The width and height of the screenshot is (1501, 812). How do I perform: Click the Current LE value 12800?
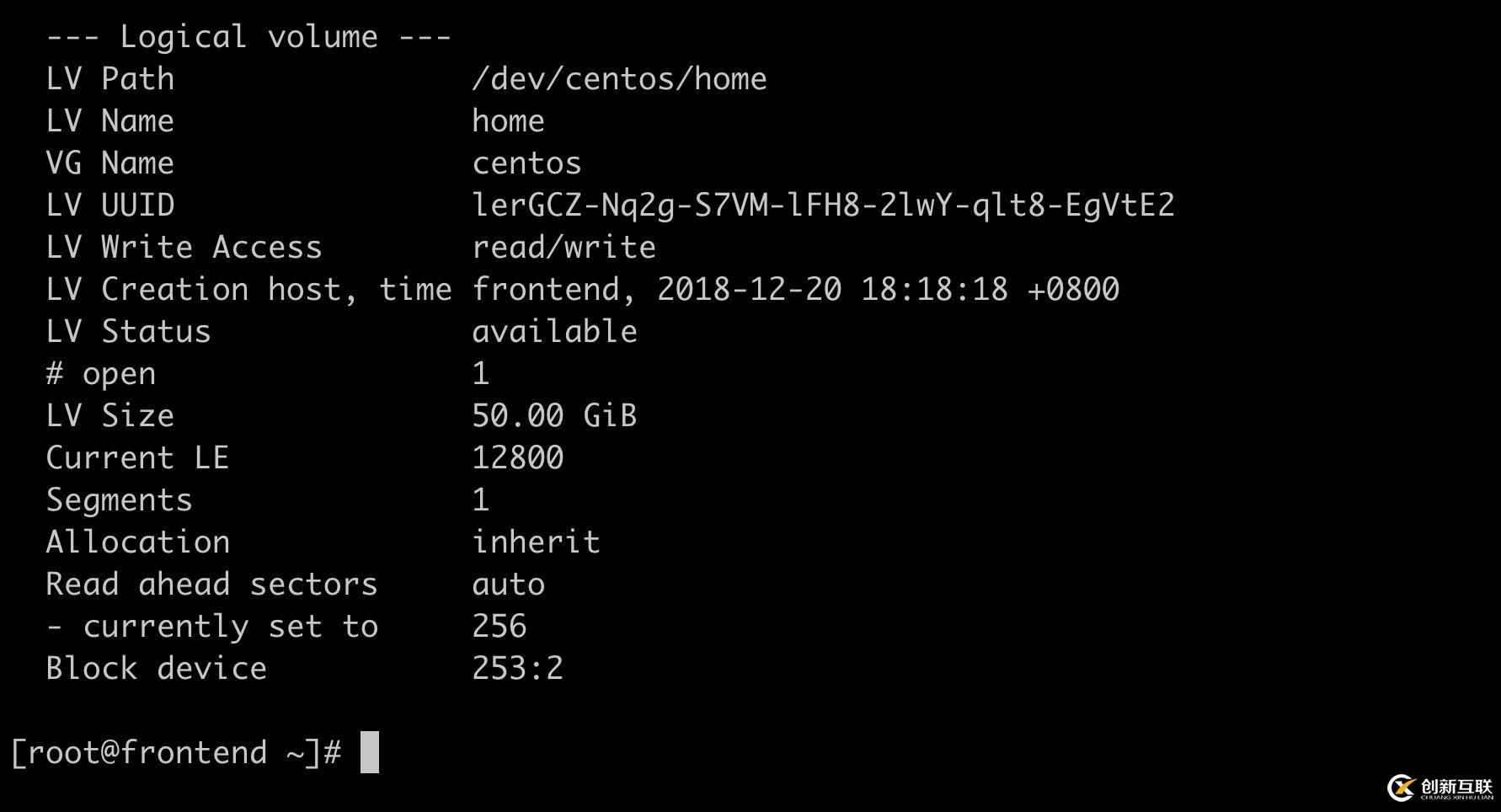pos(517,458)
